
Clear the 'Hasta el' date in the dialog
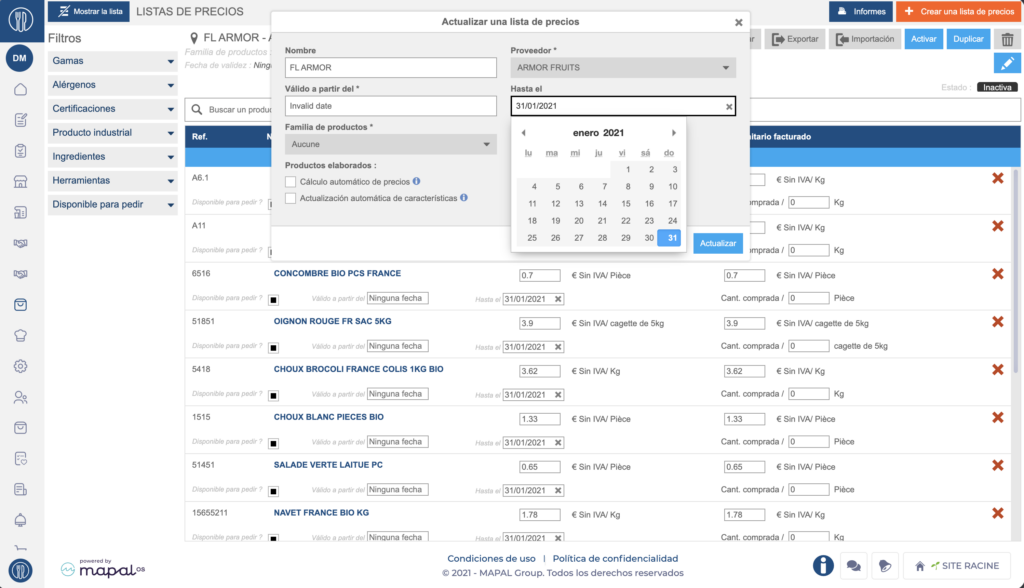pos(729,106)
